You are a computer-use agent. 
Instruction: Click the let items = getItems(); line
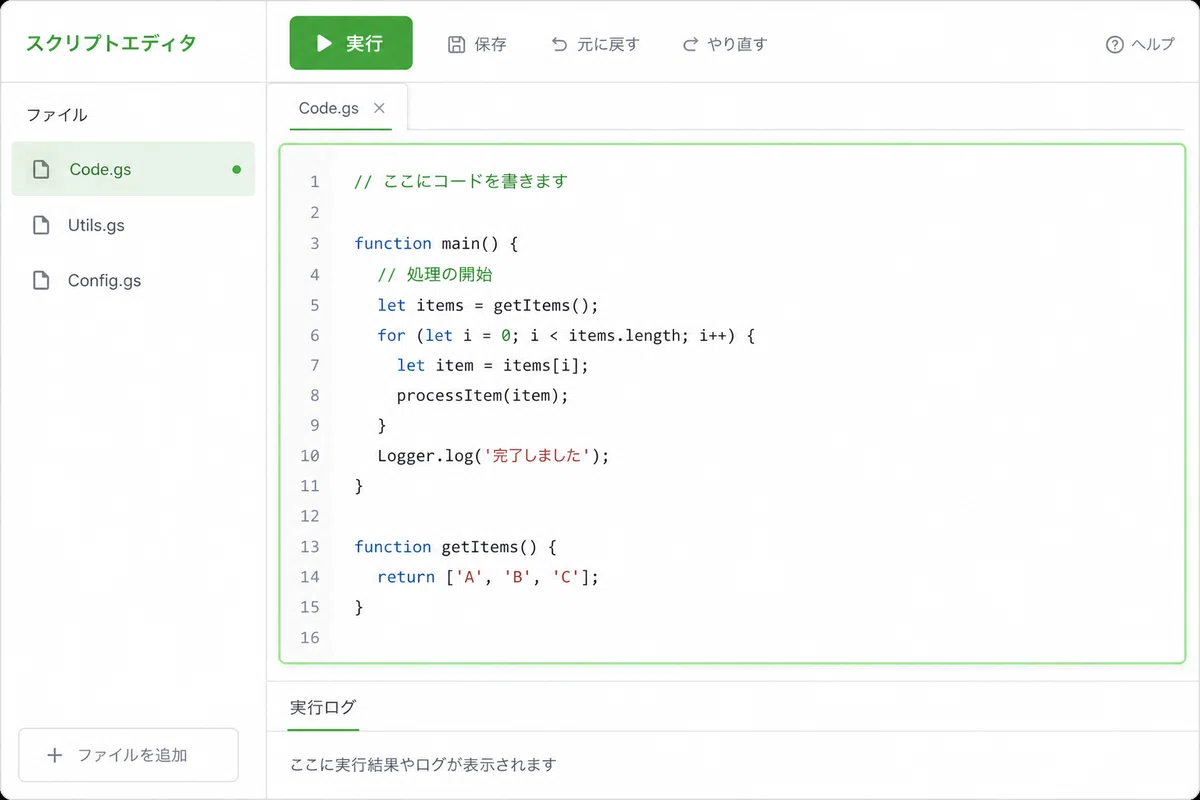tap(487, 305)
